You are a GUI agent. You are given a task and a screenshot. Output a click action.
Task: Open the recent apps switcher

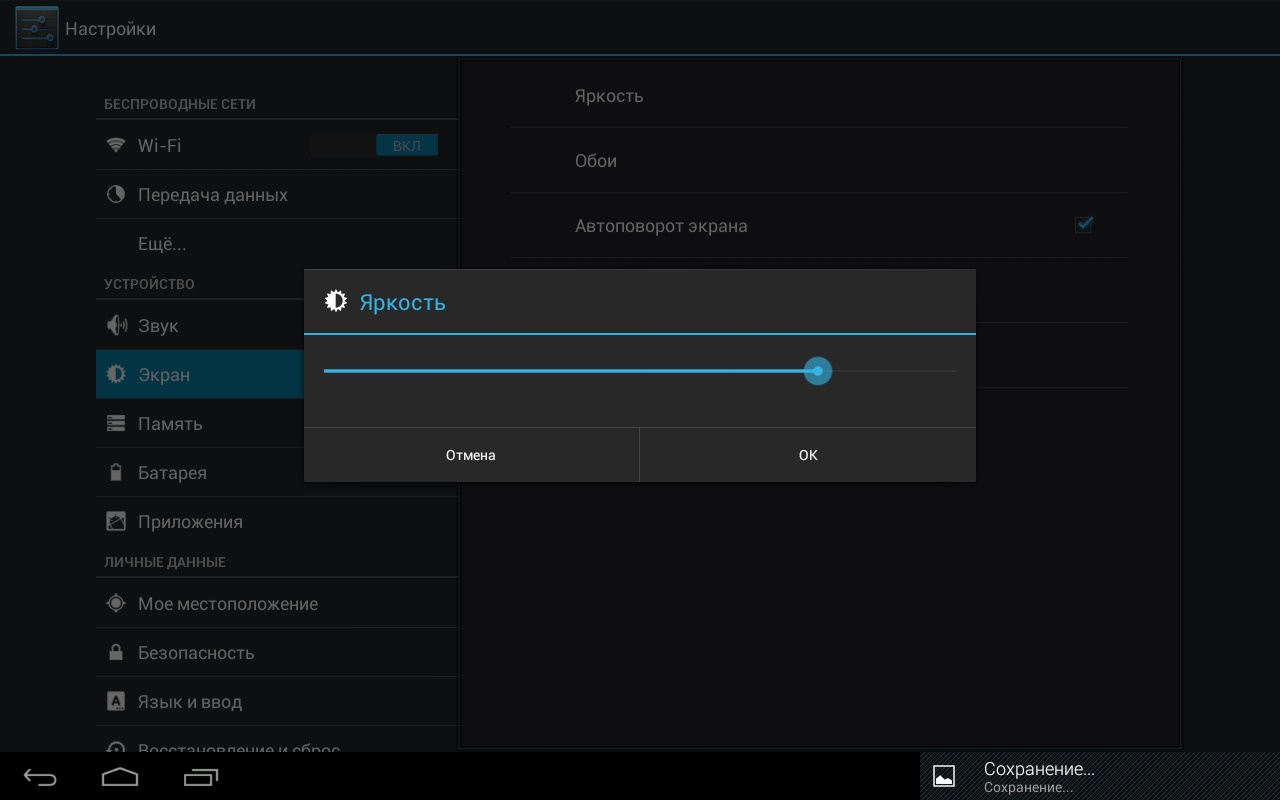pyautogui.click(x=201, y=777)
